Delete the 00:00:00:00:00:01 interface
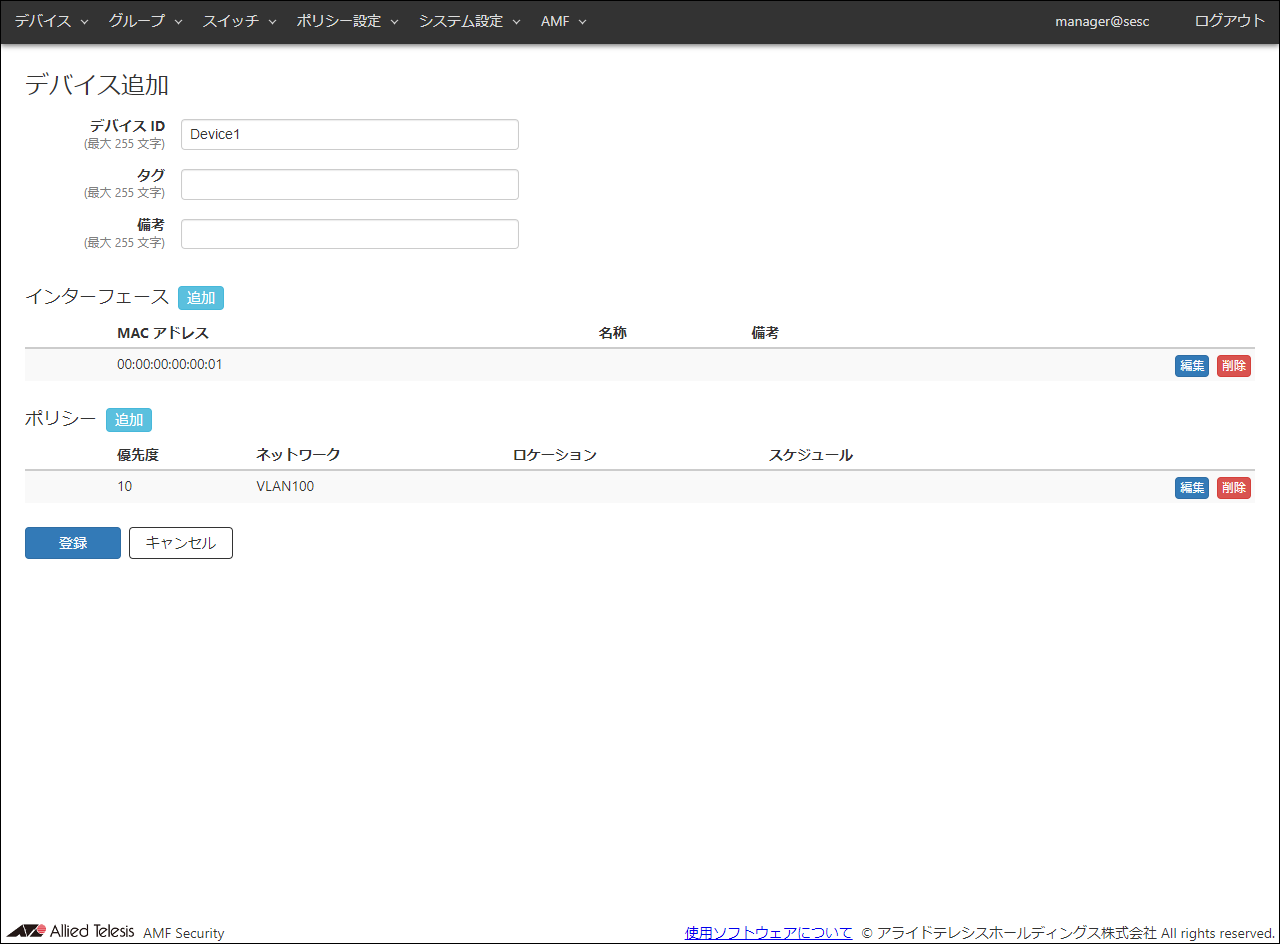Image resolution: width=1280 pixels, height=944 pixels. [1233, 366]
